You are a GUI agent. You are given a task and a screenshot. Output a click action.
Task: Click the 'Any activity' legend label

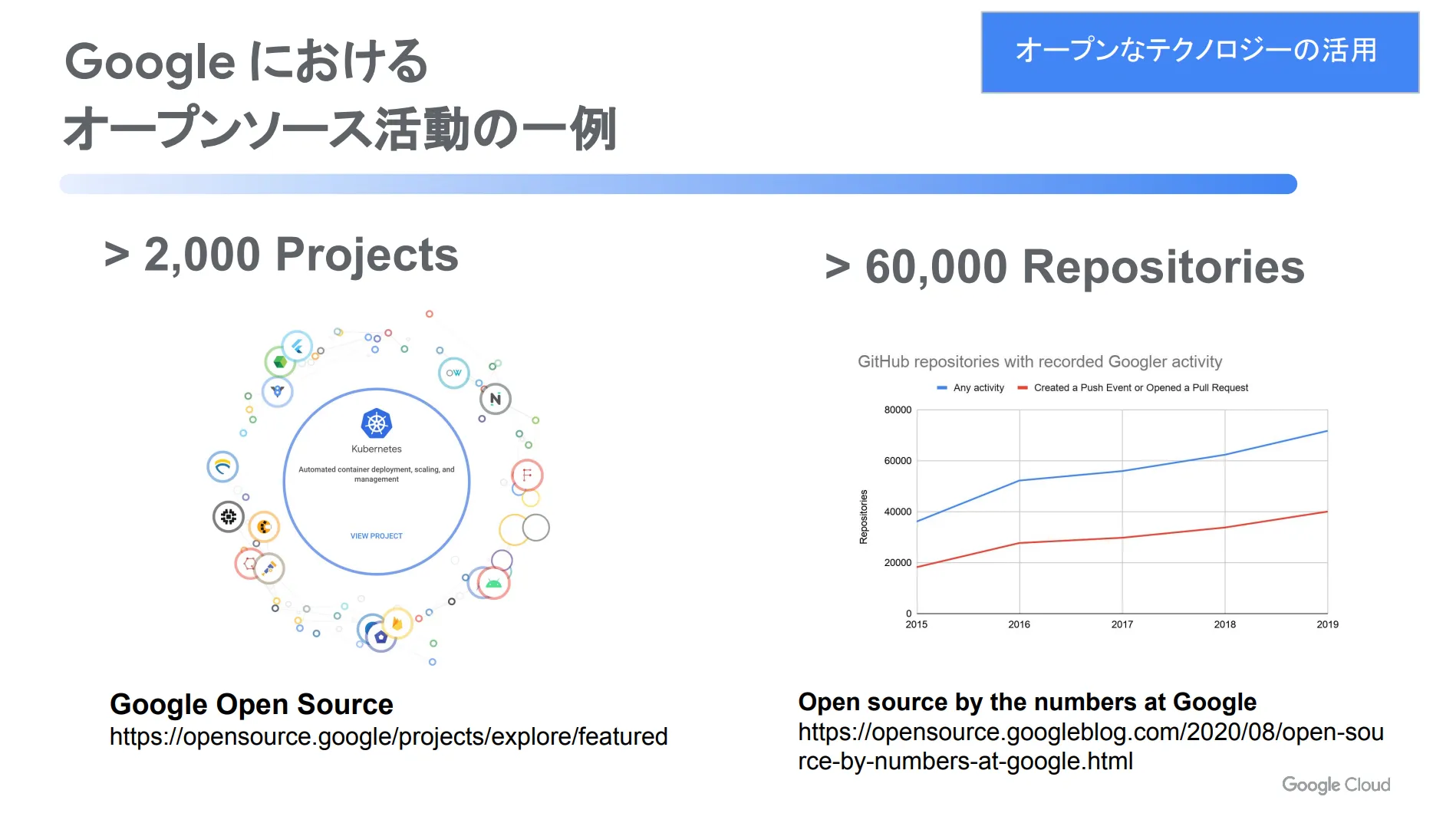click(979, 388)
